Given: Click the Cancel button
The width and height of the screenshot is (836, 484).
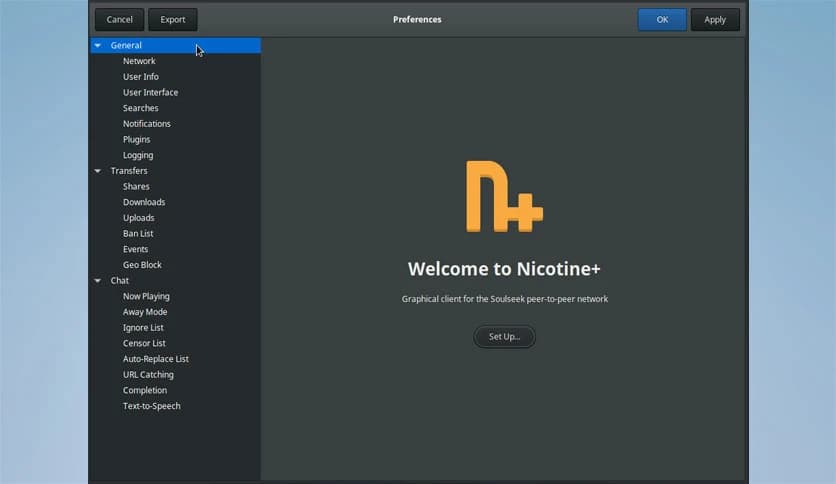Looking at the screenshot, I should (x=119, y=20).
